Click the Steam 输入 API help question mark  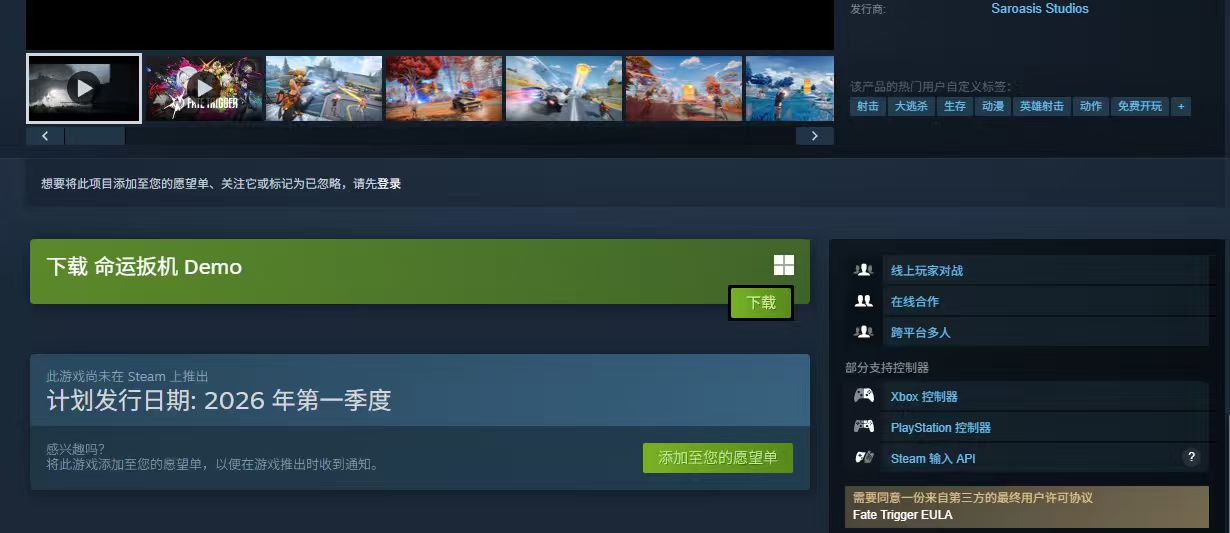(1190, 457)
